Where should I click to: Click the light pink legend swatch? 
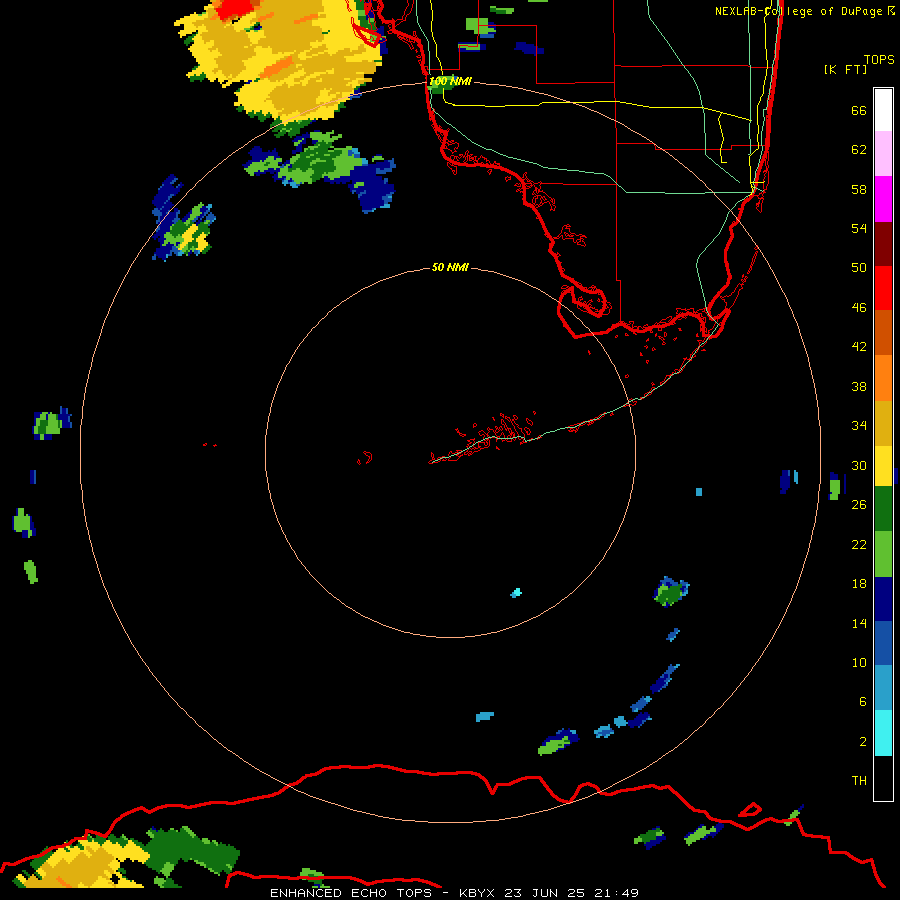tap(883, 154)
